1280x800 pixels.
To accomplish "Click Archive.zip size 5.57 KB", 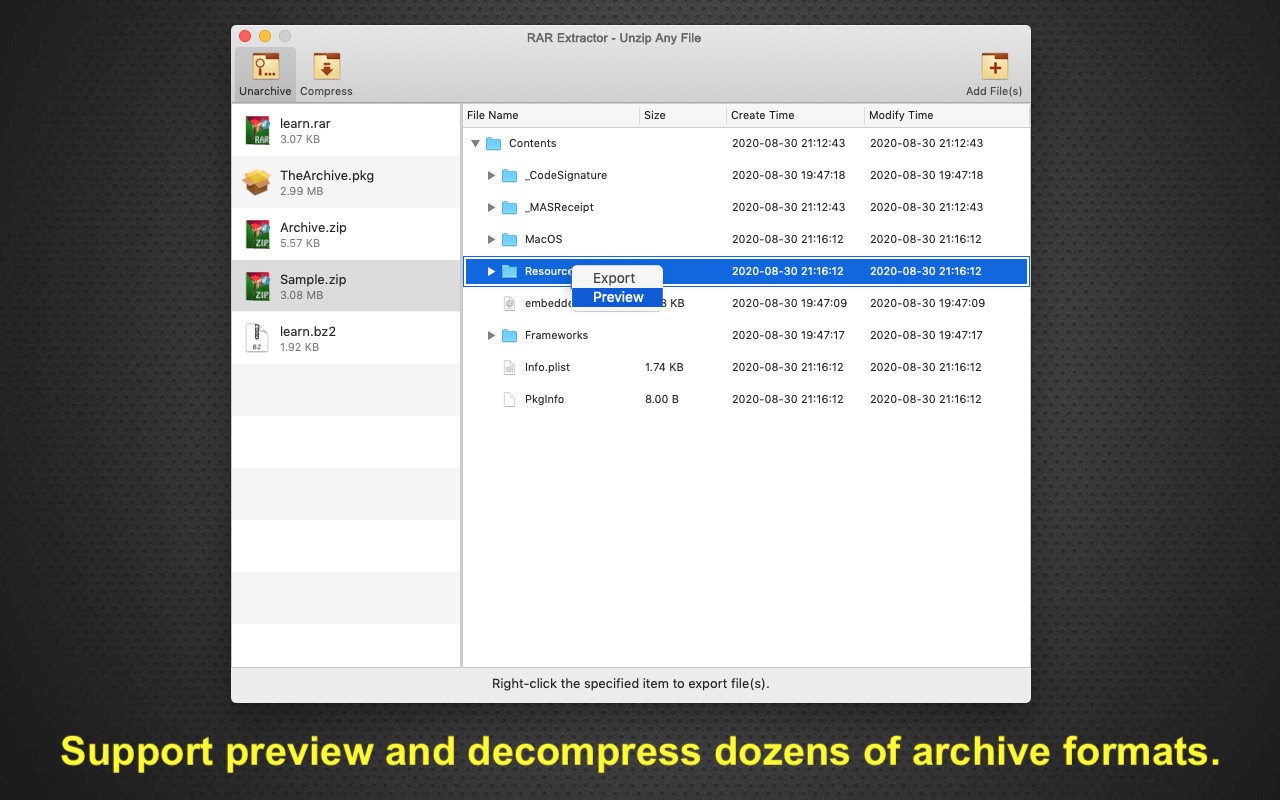I will (x=300, y=243).
